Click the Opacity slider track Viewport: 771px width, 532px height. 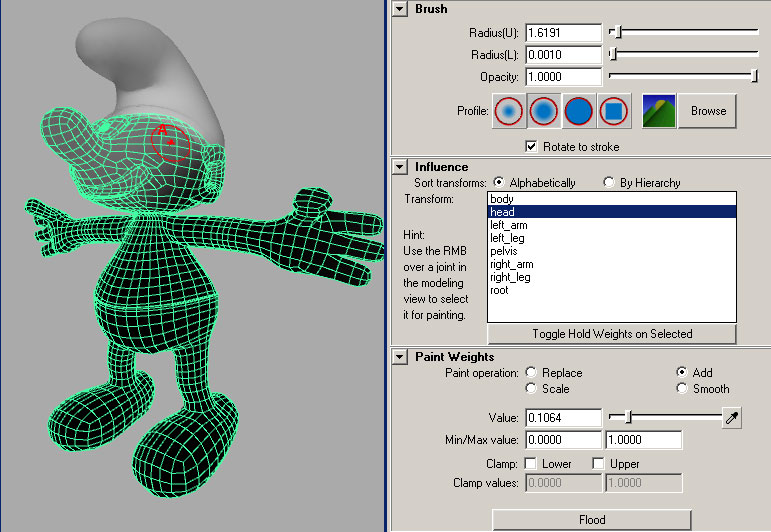680,77
